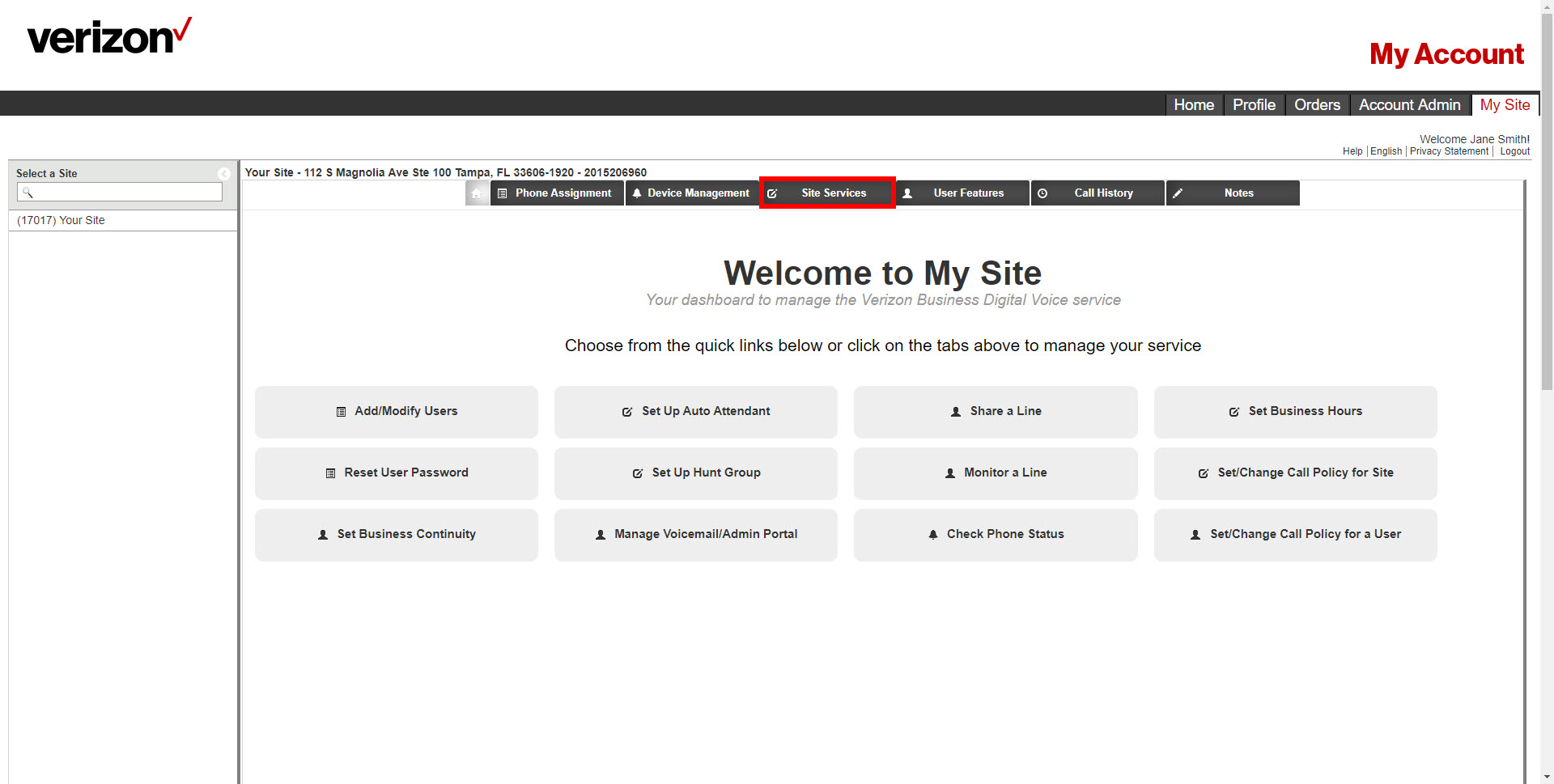Click the scrollbar down arrow

1547,777
